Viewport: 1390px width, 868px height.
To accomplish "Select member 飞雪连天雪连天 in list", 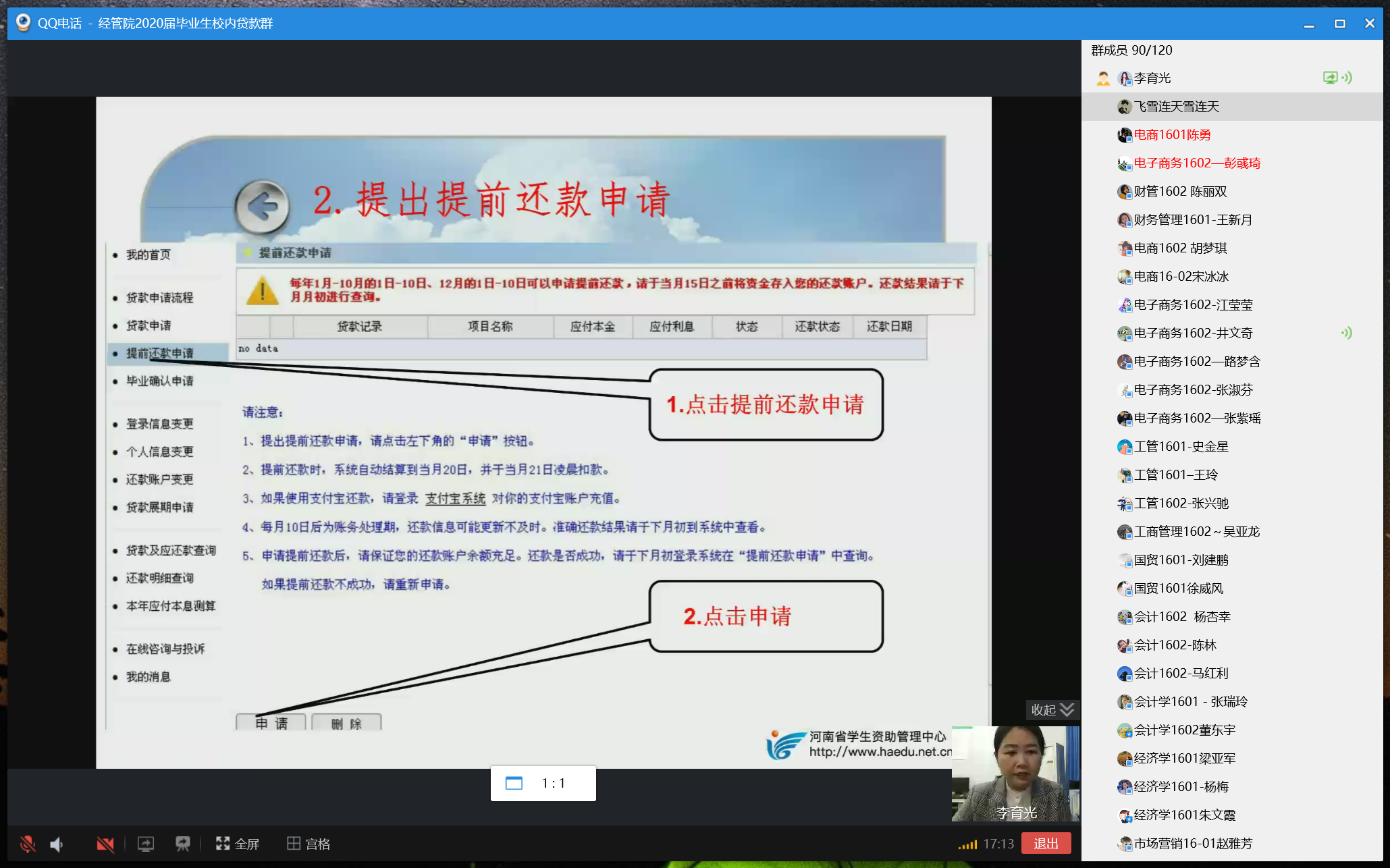I will (1176, 107).
